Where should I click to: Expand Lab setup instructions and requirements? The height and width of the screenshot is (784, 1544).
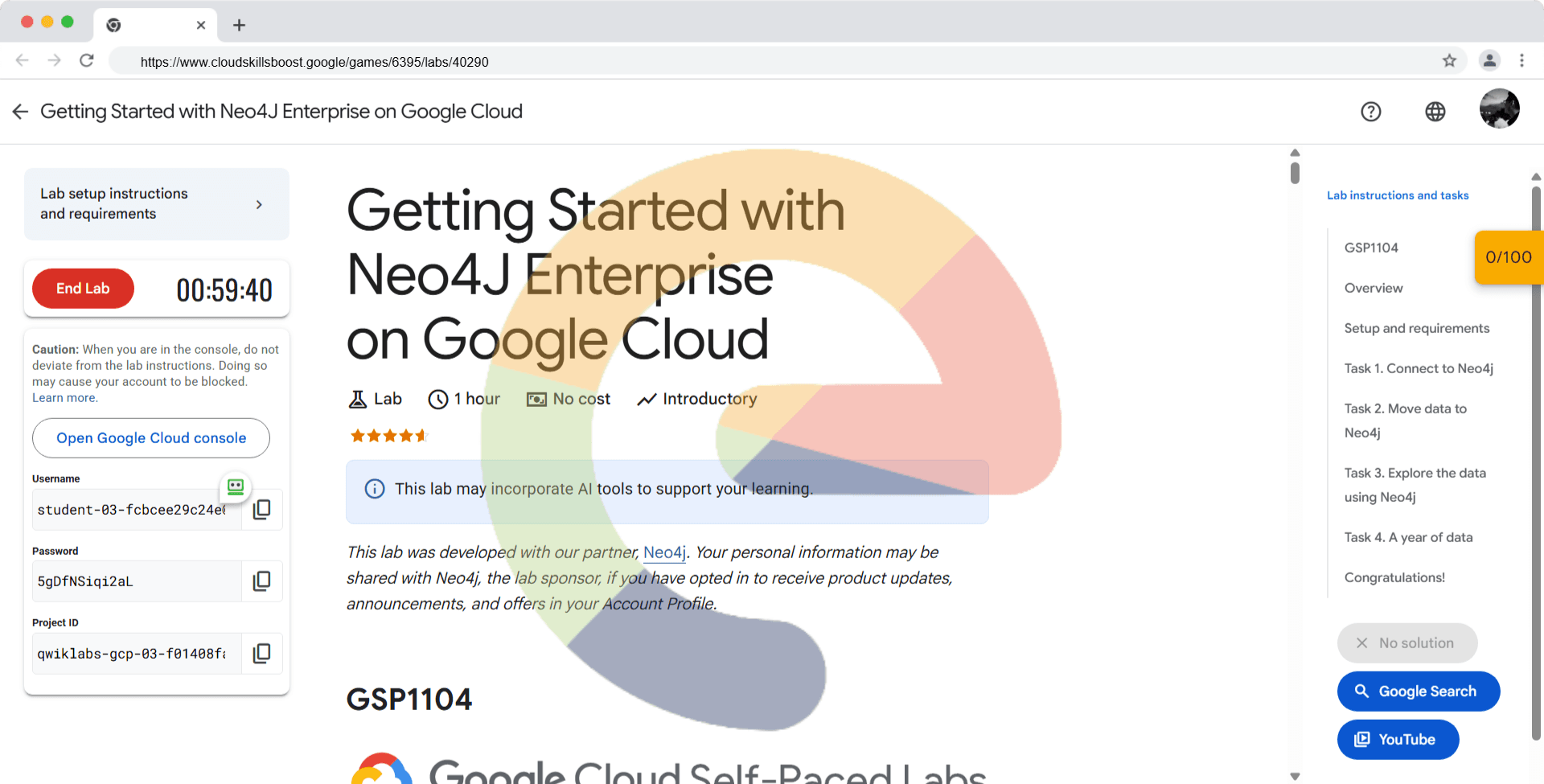[x=157, y=203]
